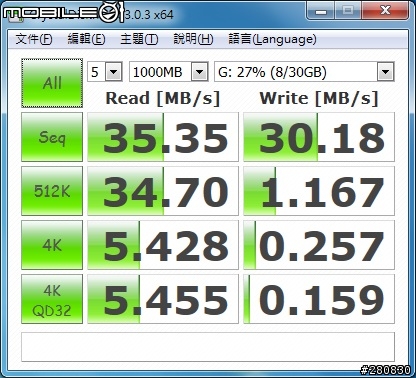
Task: Click the Seq write value 30.18
Action: (319, 137)
